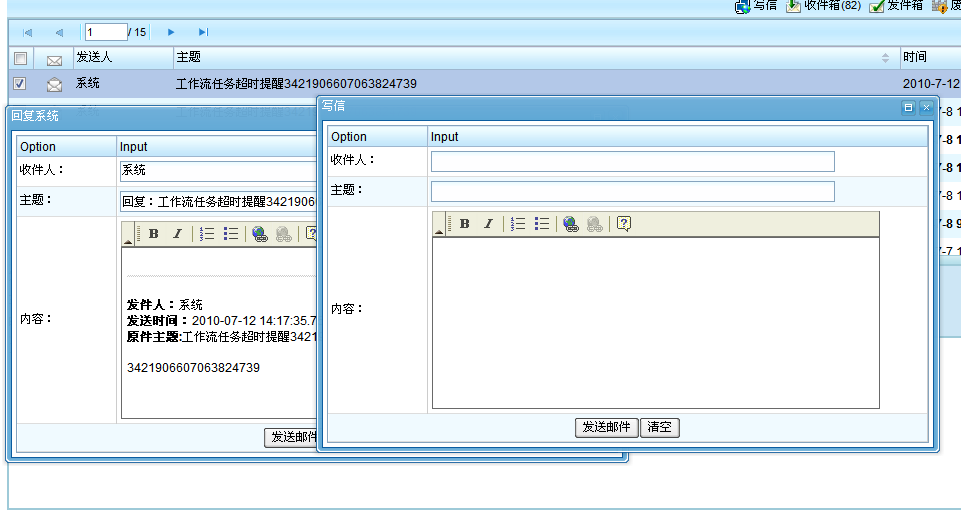
Task: Go to next page of mail list
Action: (171, 32)
